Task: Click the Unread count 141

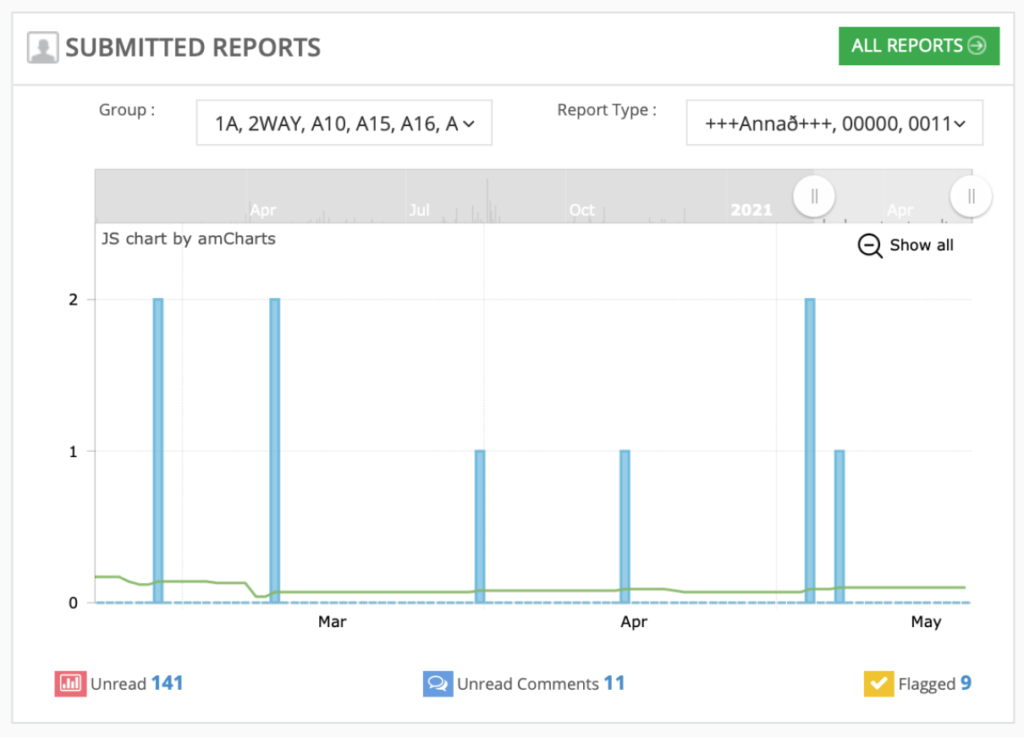Action: (167, 684)
